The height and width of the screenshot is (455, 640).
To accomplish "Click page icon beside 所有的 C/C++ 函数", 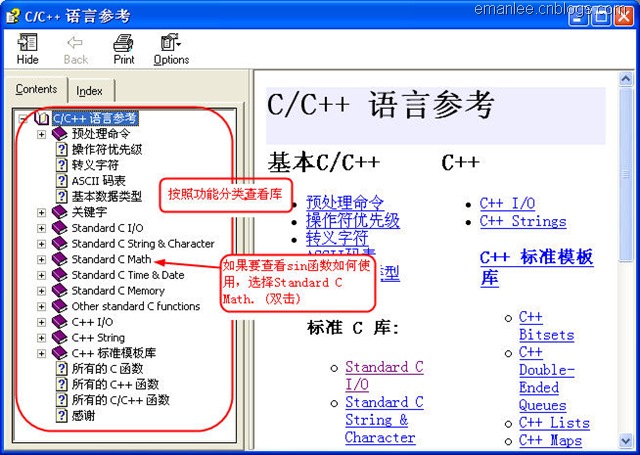I will [61, 400].
